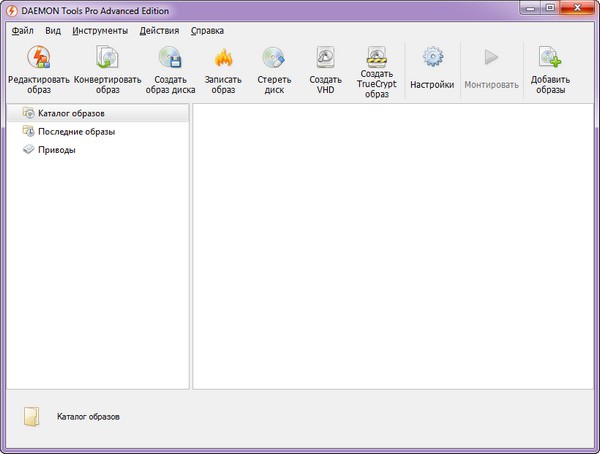Open Настройки gear icon
The width and height of the screenshot is (600, 454).
pyautogui.click(x=432, y=59)
